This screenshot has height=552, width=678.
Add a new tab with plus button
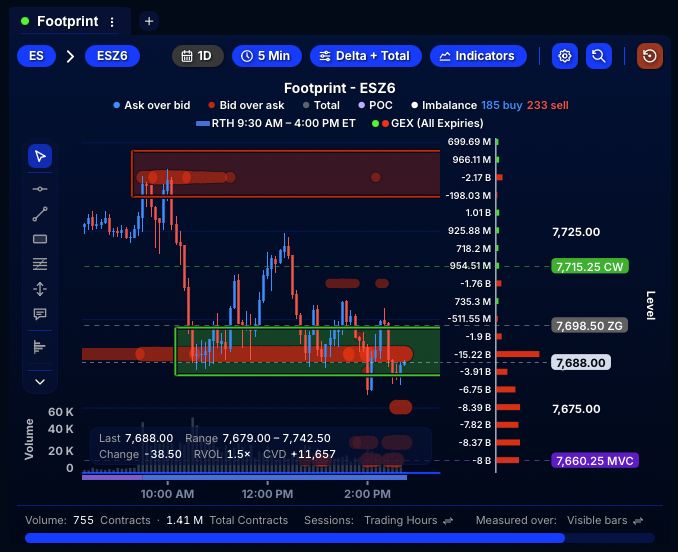pos(149,21)
